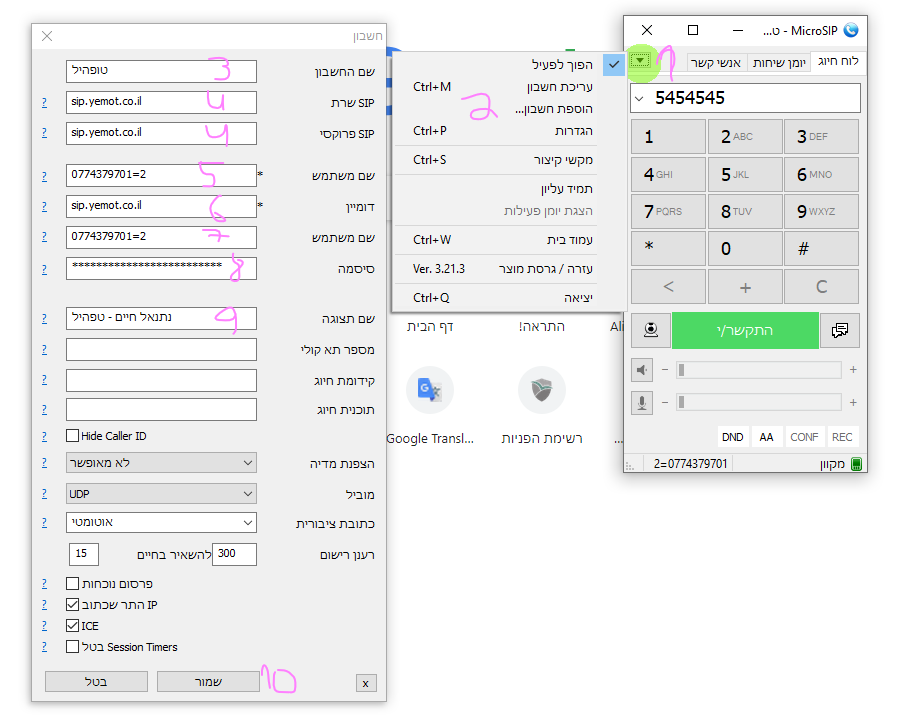Image resolution: width=911 pixels, height=723 pixels.
Task: Switch to the 'אנשי קשר' contacts tab
Action: pyautogui.click(x=717, y=63)
